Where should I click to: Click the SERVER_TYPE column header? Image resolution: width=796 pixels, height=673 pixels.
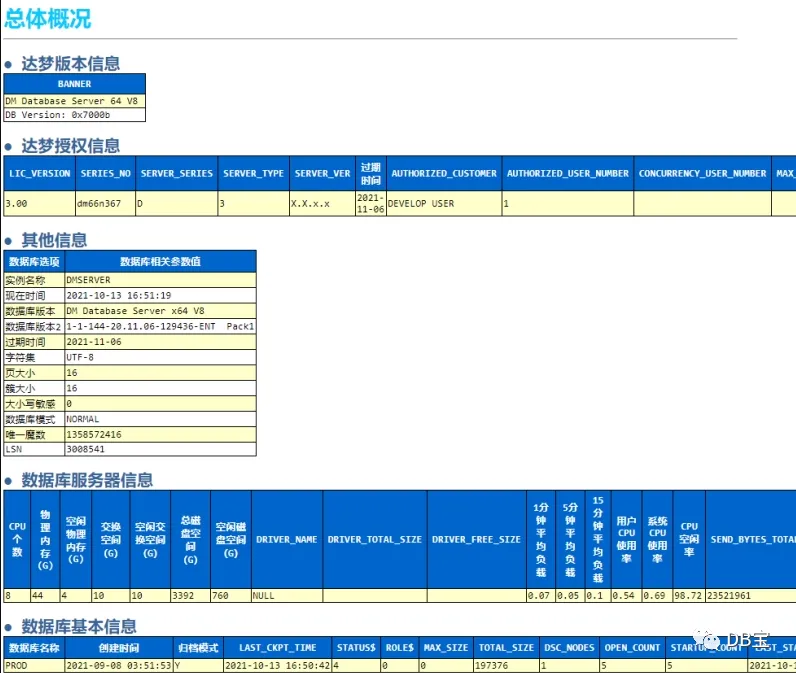(253, 173)
